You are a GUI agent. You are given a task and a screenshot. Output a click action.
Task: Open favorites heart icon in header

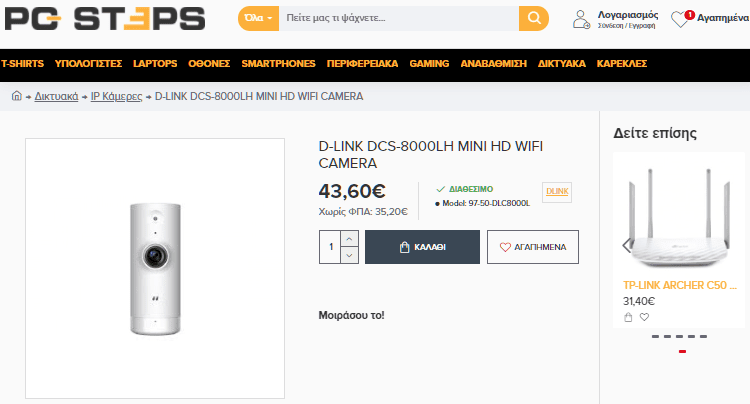click(x=680, y=19)
